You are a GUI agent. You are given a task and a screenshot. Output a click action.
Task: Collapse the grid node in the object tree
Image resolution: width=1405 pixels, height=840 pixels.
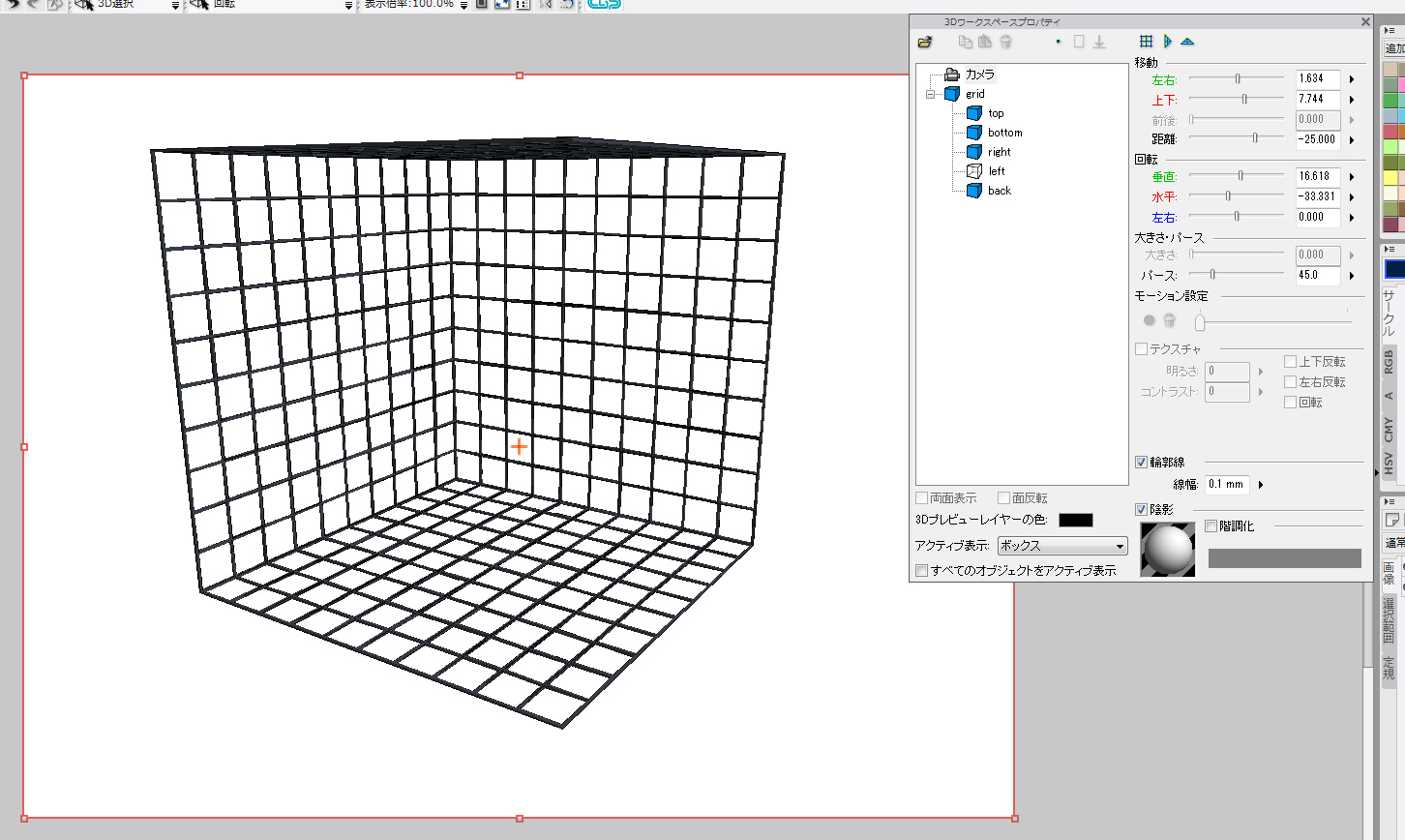coord(931,95)
